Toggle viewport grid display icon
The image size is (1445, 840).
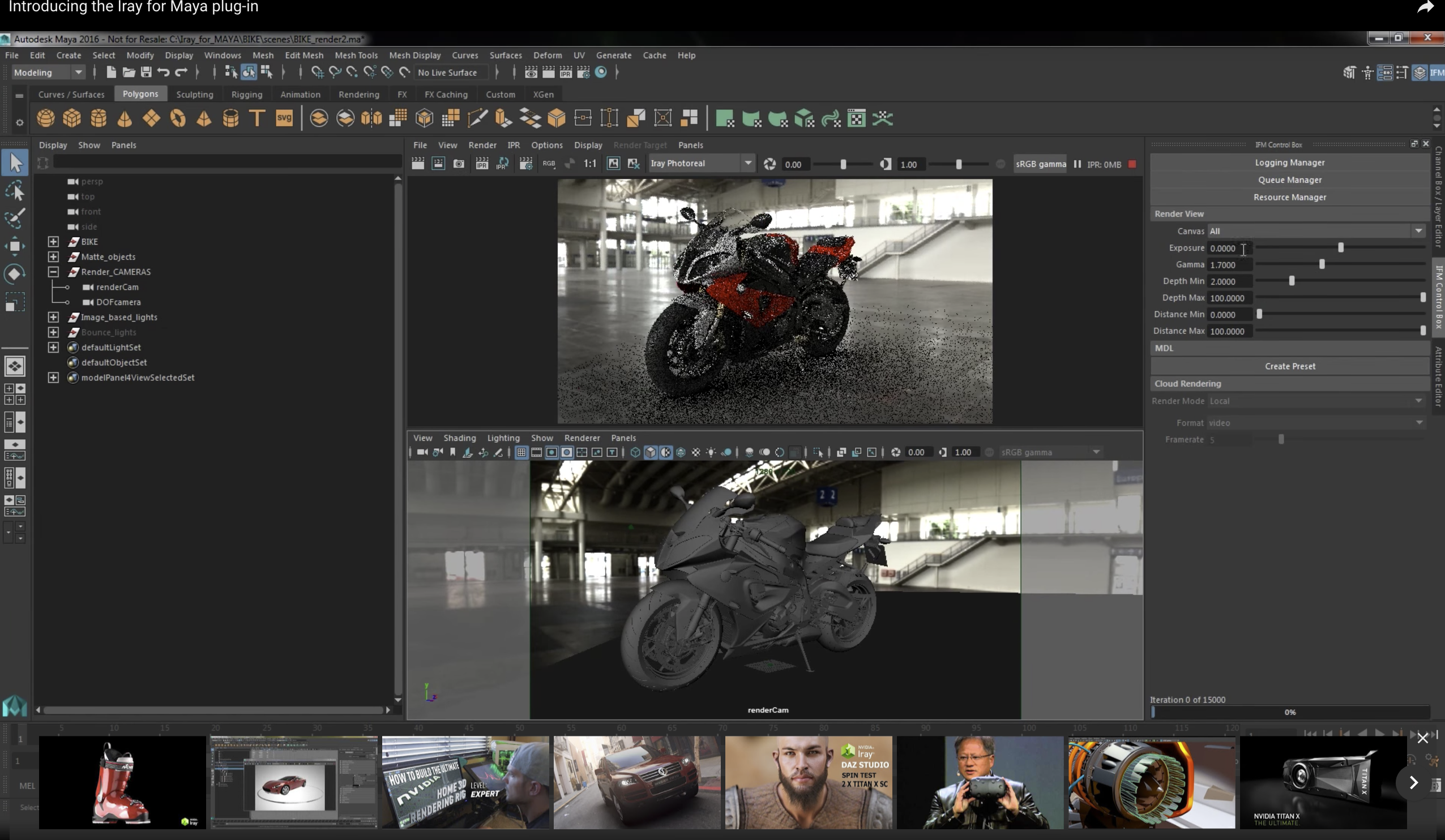tap(521, 452)
